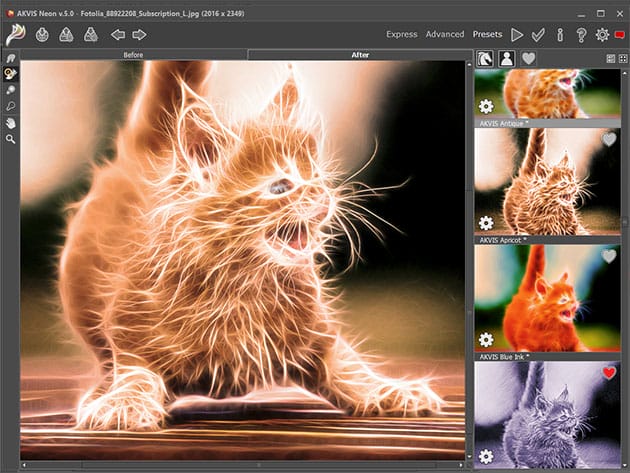Viewport: 630px width, 473px height.
Task: Click the Redo right arrow
Action: [139, 34]
